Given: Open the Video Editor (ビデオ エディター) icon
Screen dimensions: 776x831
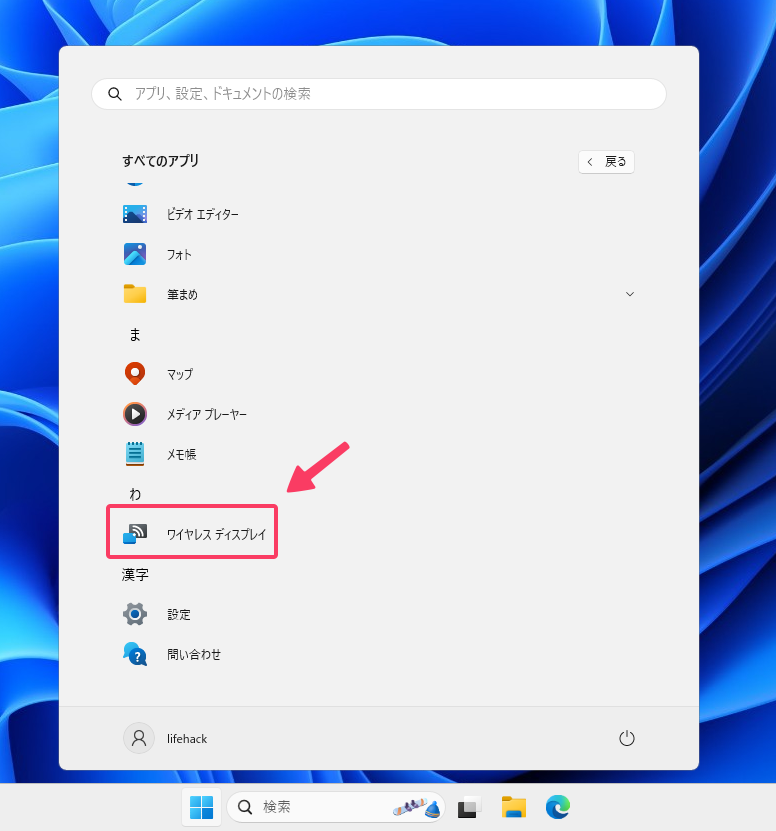Looking at the screenshot, I should 135,214.
